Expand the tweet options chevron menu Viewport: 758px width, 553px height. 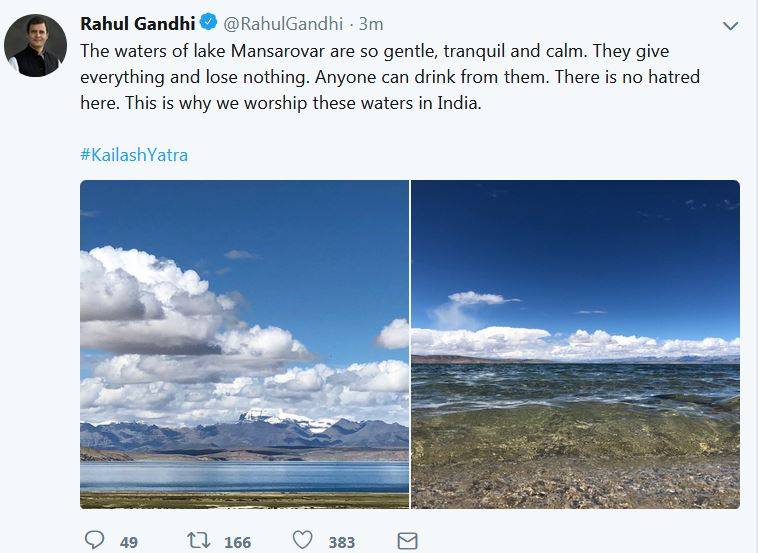pyautogui.click(x=730, y=26)
